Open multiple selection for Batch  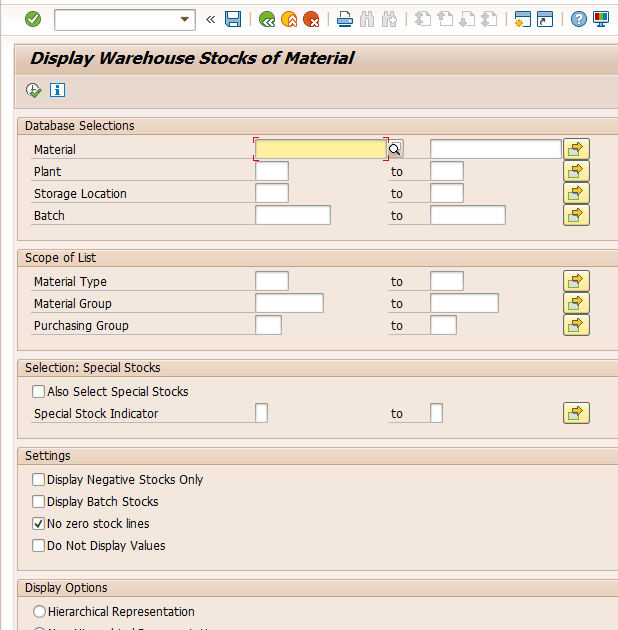(576, 215)
